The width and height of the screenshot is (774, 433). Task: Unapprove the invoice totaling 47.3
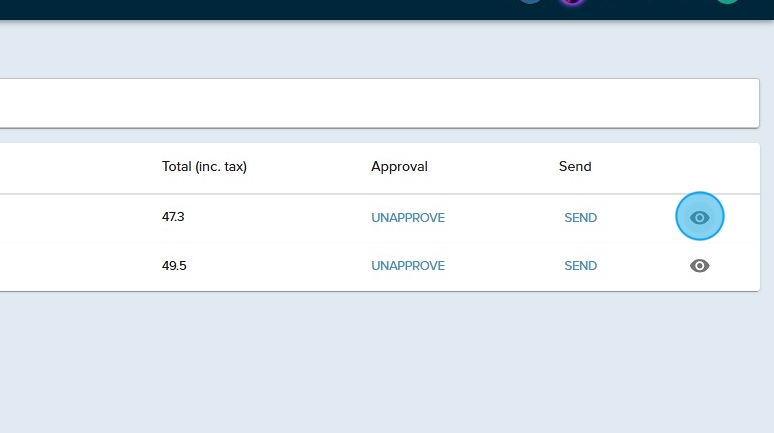408,218
